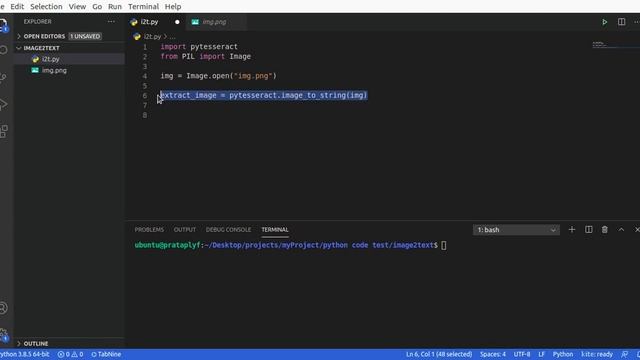Split the editor to the right
This screenshot has height=360, width=640.
click(x=621, y=22)
